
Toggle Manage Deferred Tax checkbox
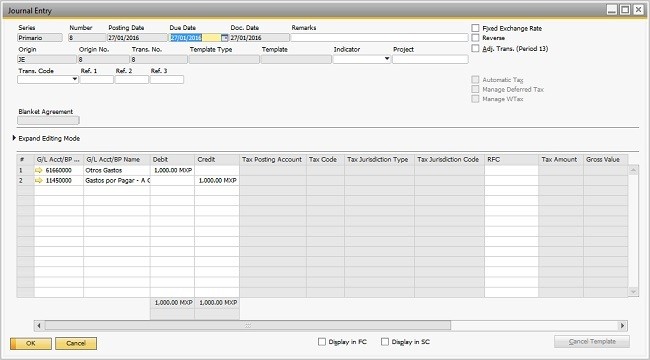(475, 89)
